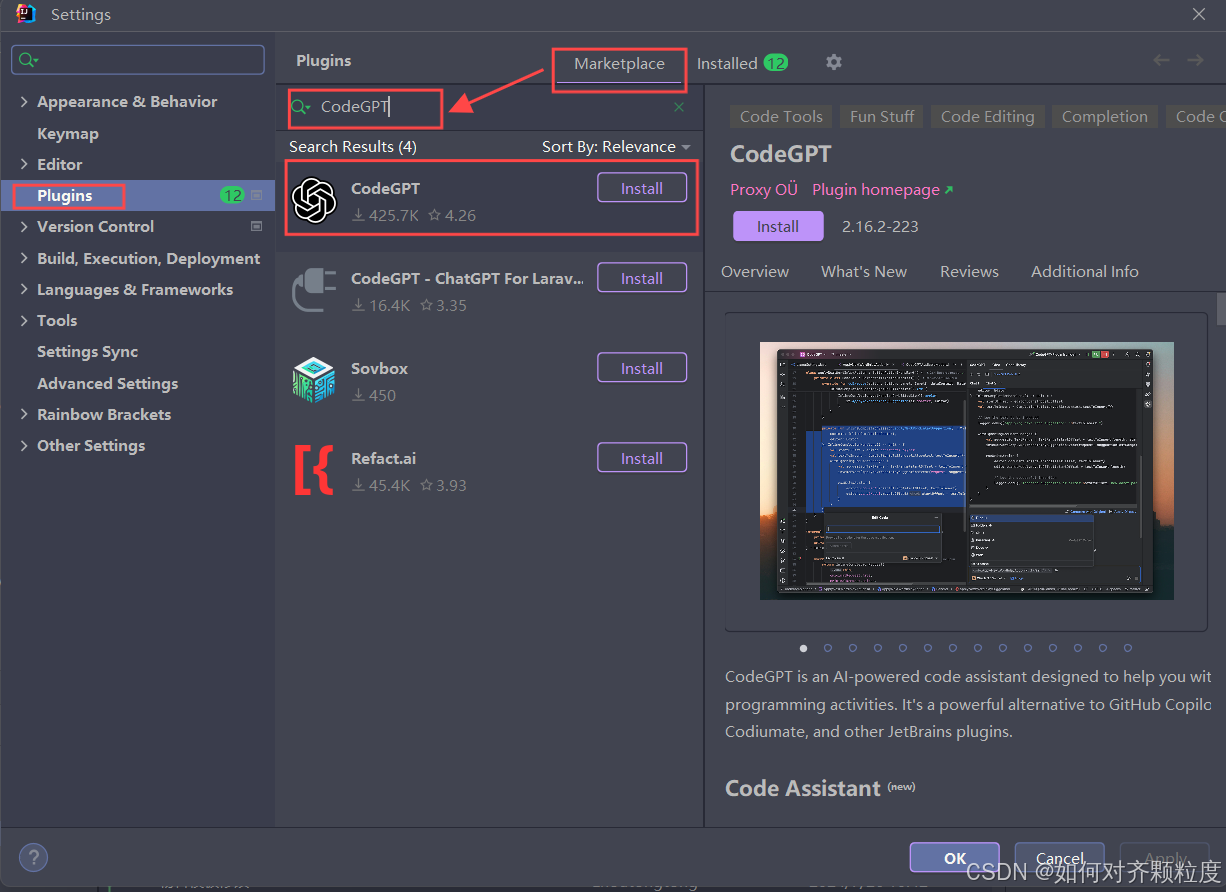Click the version 2.16.2-223 text
Viewport: 1226px width, 892px height.
click(x=880, y=226)
